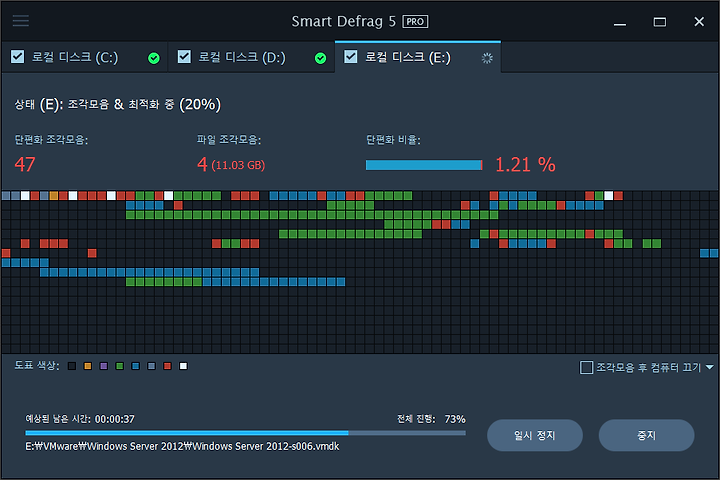Viewport: 720px width, 480px height.
Task: Open the hamburger menu icon
Action: (21, 21)
